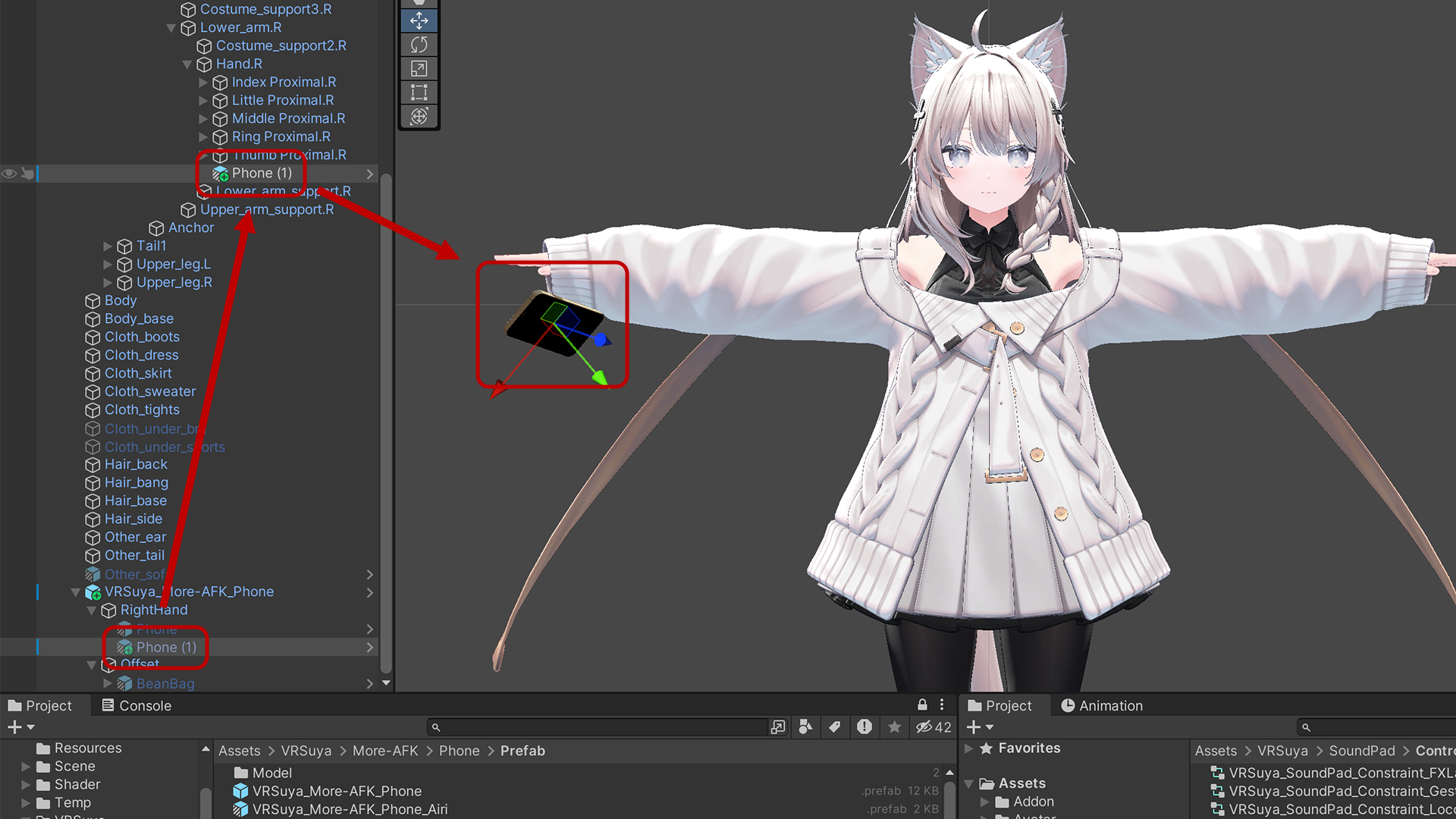Click the More-AFK breadcrumb link

pos(385,751)
